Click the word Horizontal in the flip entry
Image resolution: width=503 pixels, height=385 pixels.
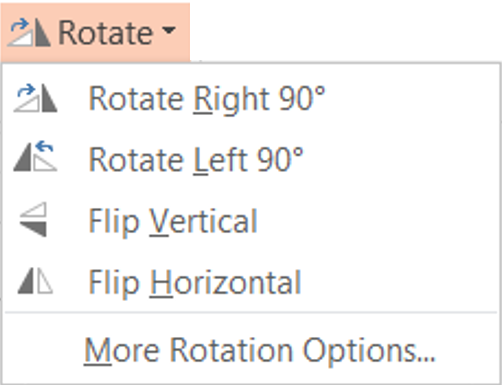[225, 282]
